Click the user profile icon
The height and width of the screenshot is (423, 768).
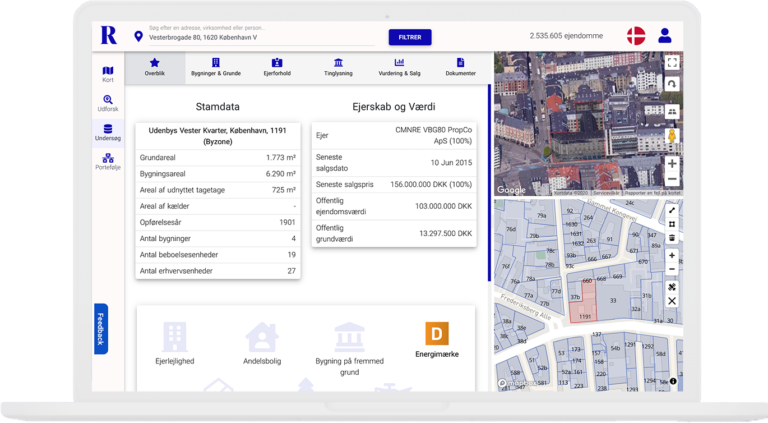coord(665,36)
